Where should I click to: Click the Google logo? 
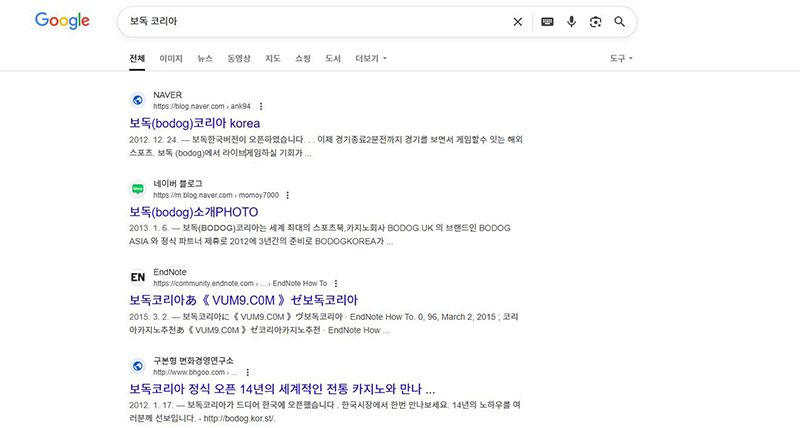click(62, 21)
